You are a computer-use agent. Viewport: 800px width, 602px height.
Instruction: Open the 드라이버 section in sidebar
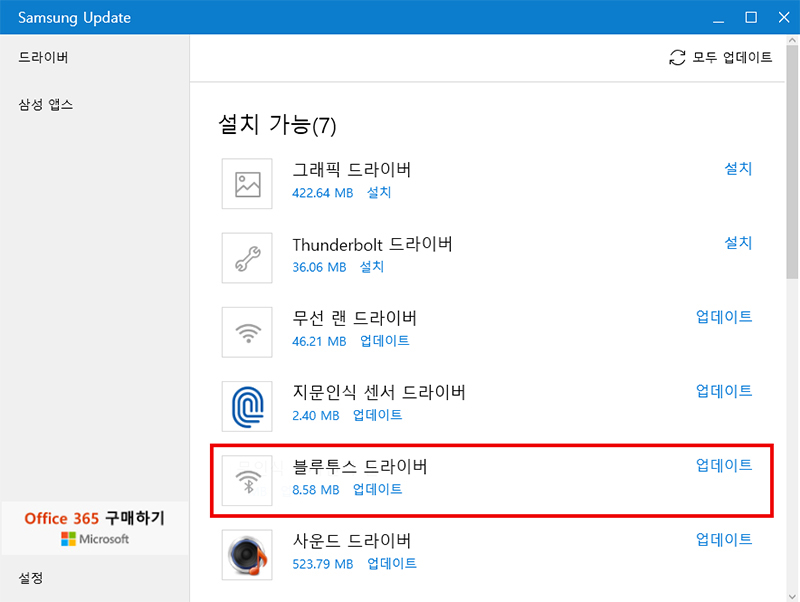click(x=43, y=57)
